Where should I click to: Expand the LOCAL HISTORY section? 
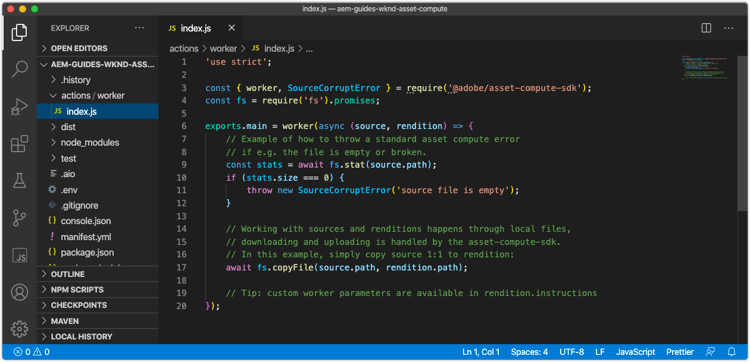(x=98, y=337)
